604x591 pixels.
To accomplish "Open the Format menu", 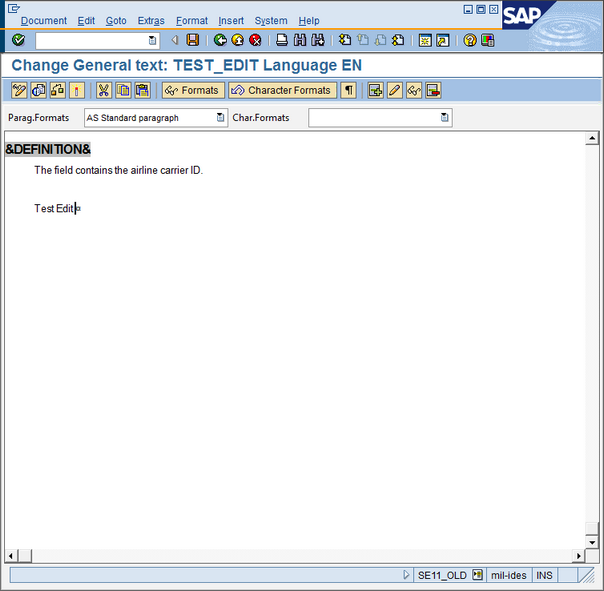I will 192,20.
